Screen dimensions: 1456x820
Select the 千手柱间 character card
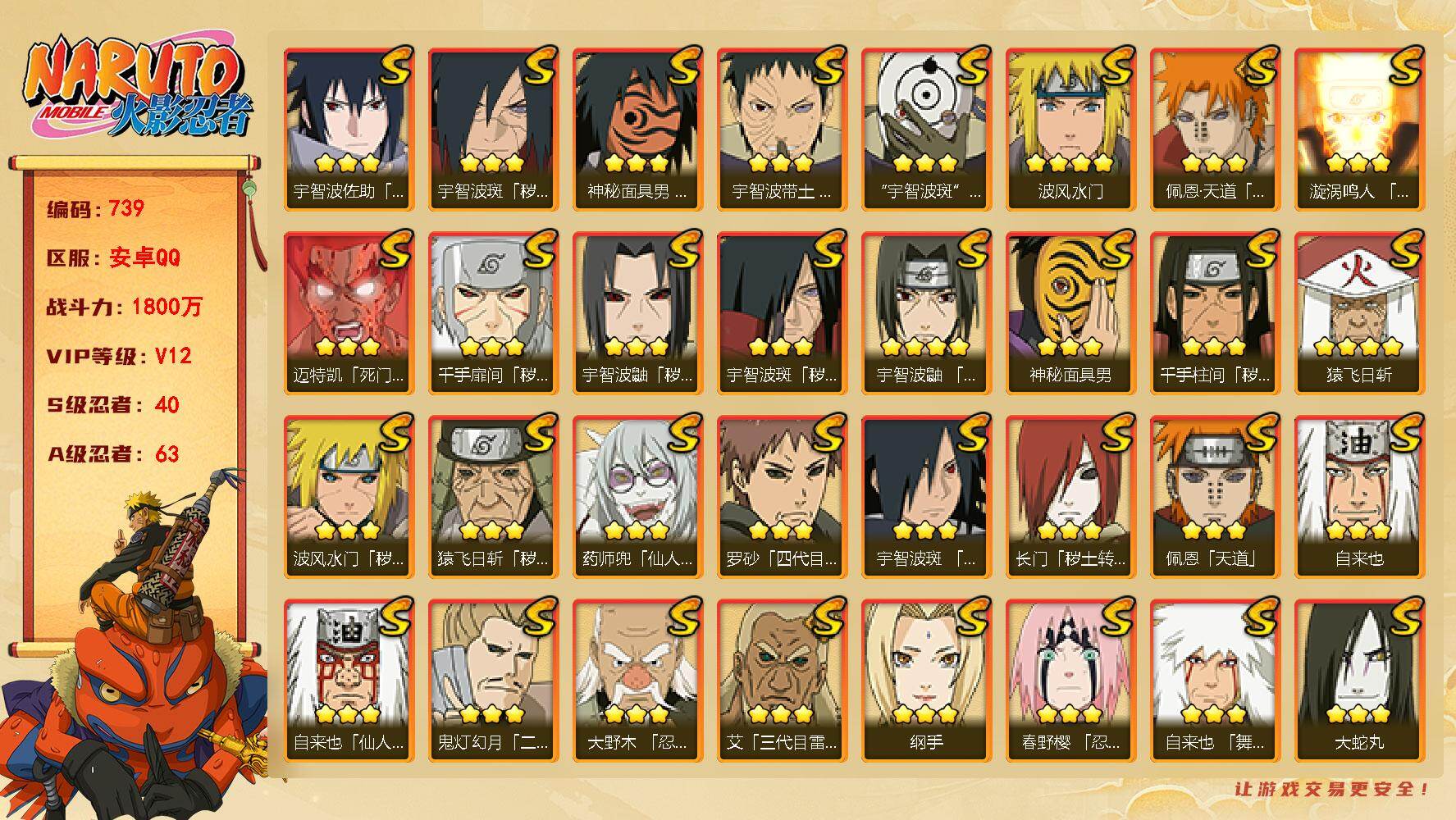click(x=1215, y=313)
